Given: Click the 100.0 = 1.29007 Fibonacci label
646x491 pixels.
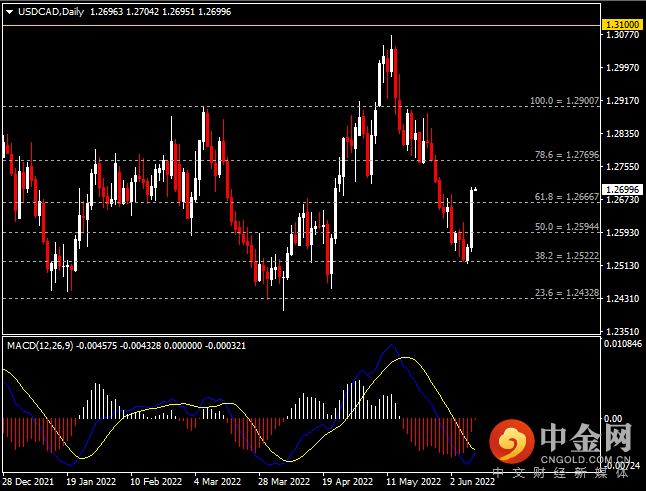Looking at the screenshot, I should click(564, 101).
